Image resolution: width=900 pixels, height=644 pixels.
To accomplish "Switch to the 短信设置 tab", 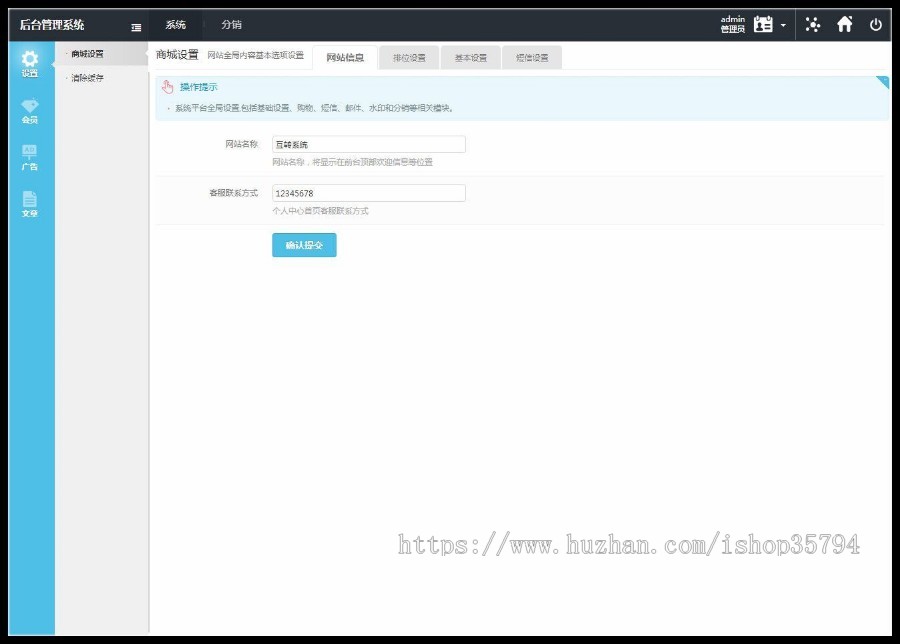I will tap(532, 57).
